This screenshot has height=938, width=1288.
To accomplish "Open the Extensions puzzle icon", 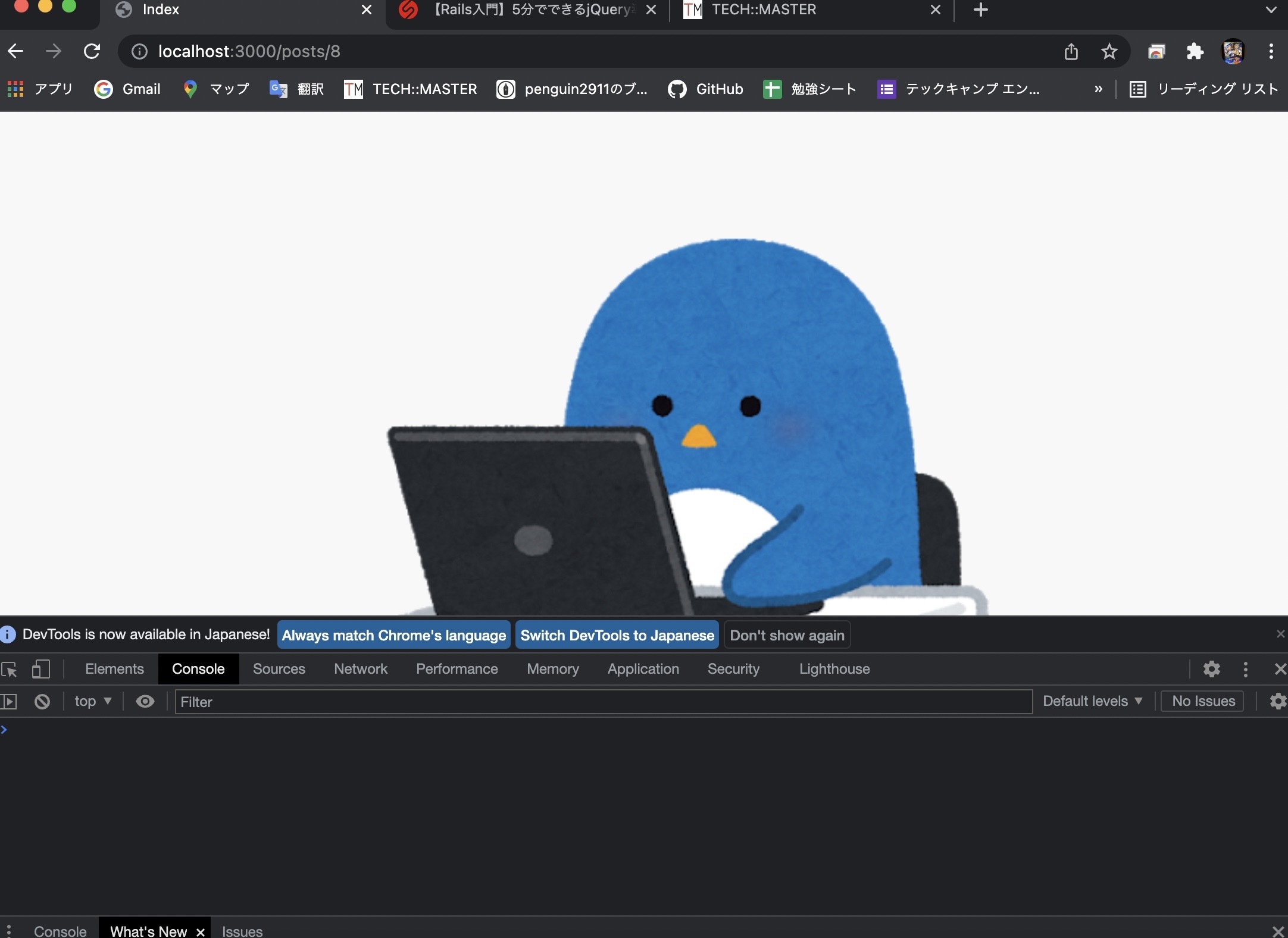I will pyautogui.click(x=1194, y=52).
